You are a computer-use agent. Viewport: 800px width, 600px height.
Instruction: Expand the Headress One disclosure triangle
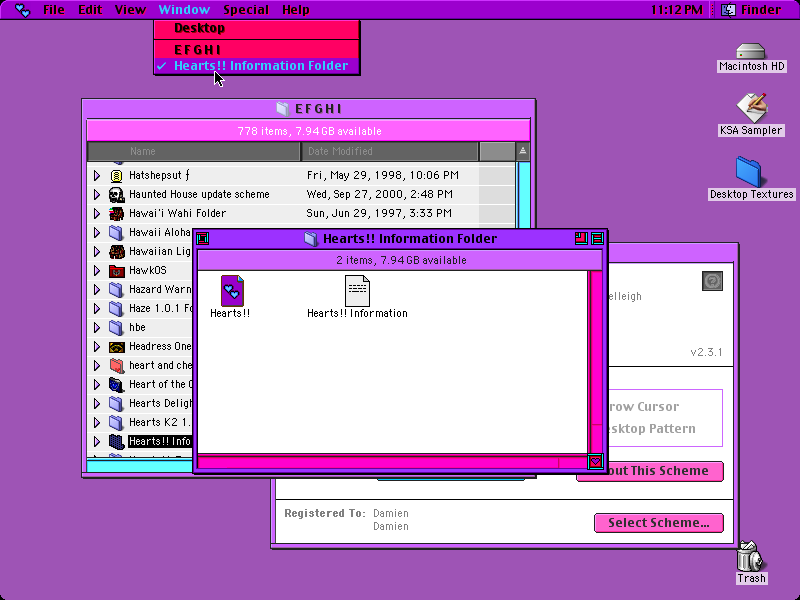tap(97, 347)
